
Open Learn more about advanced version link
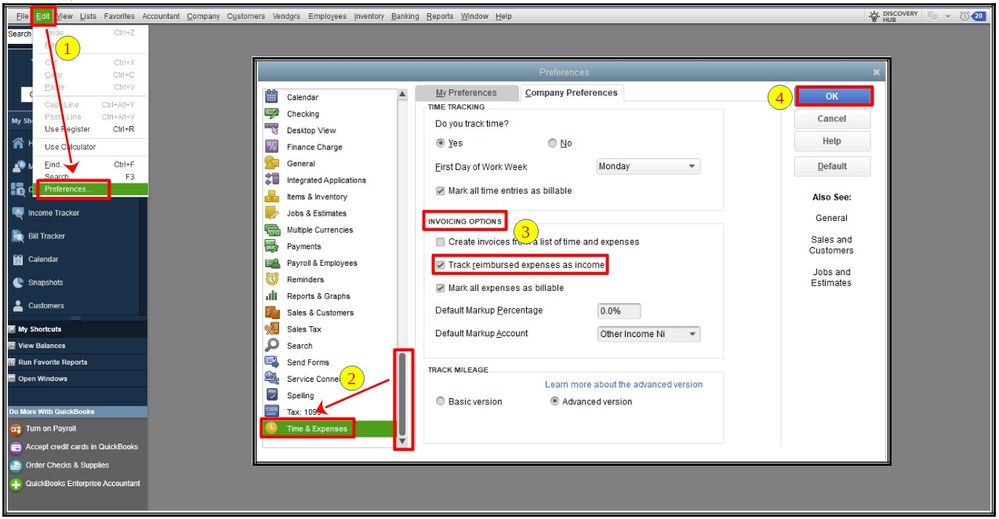[x=624, y=385]
